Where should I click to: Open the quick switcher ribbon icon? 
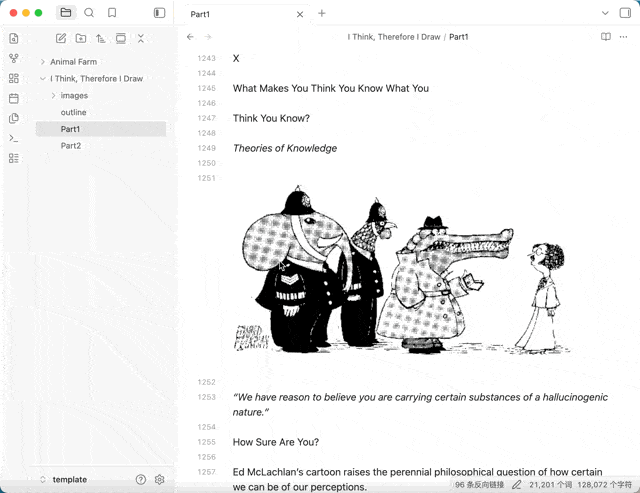pyautogui.click(x=14, y=38)
